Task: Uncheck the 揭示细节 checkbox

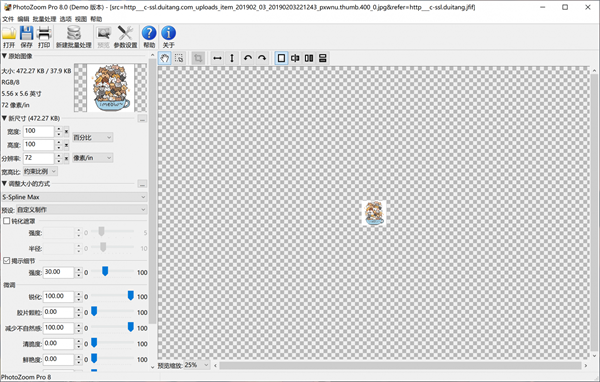Action: [x=7, y=261]
